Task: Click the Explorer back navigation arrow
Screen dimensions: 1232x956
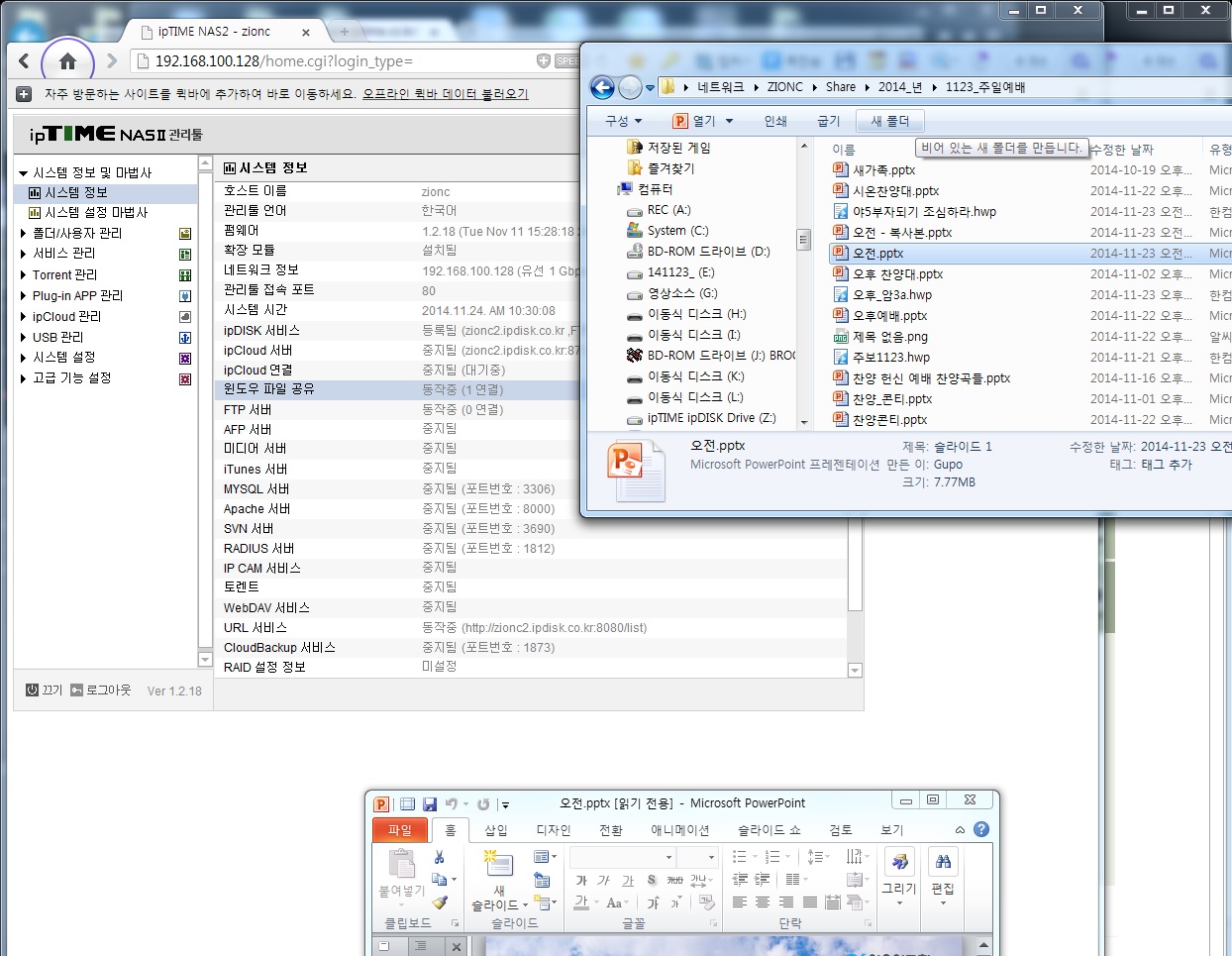Action: pyautogui.click(x=602, y=87)
